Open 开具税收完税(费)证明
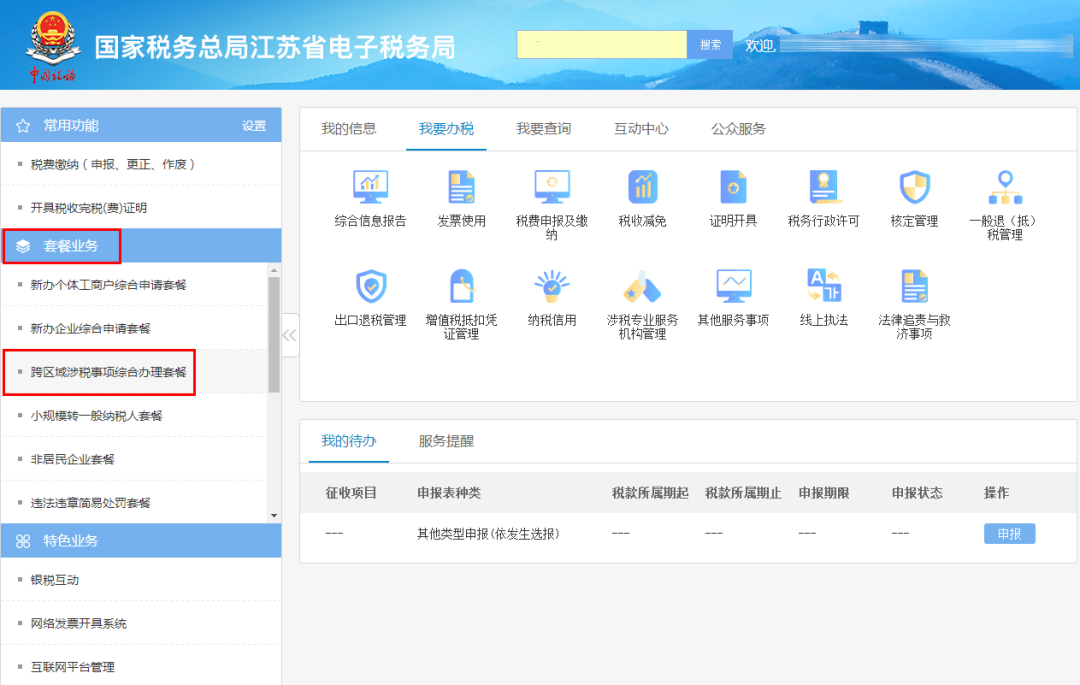 click(x=89, y=208)
